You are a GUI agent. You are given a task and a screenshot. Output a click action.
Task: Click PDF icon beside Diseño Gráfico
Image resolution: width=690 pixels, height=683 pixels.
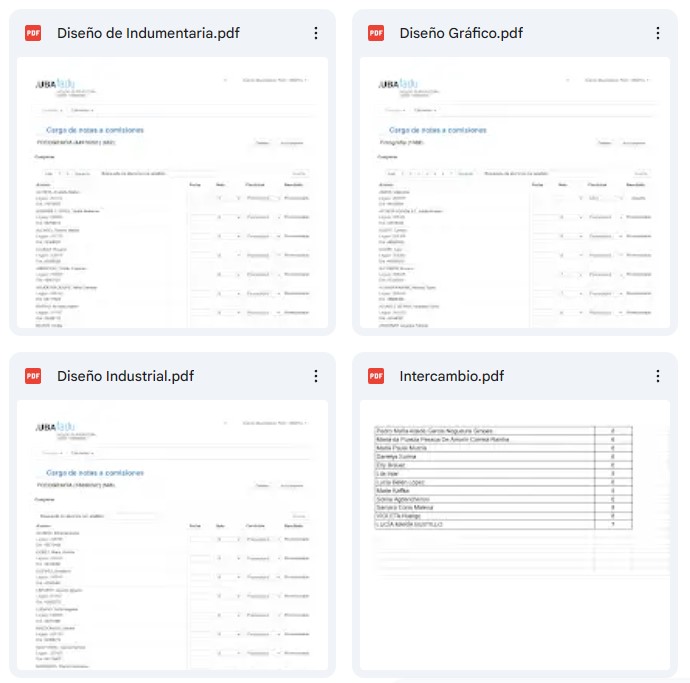coord(376,33)
